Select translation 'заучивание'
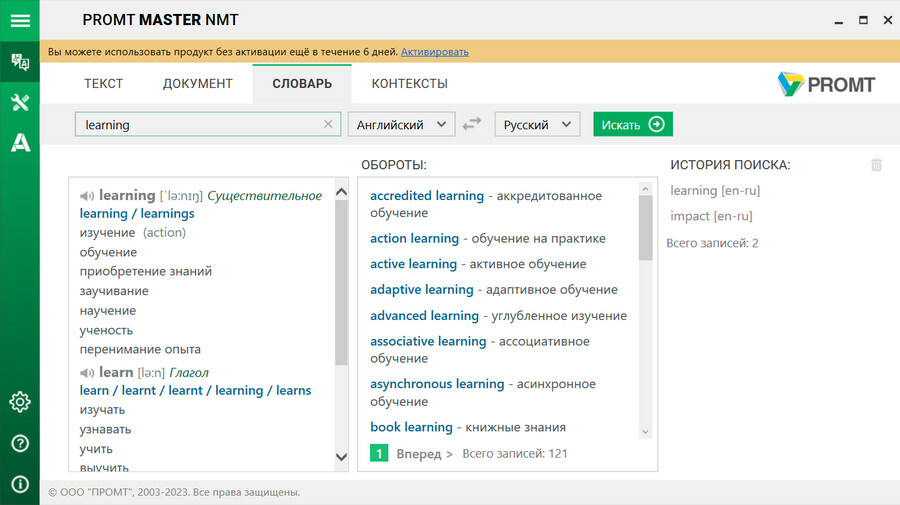The image size is (900, 505). 114,291
